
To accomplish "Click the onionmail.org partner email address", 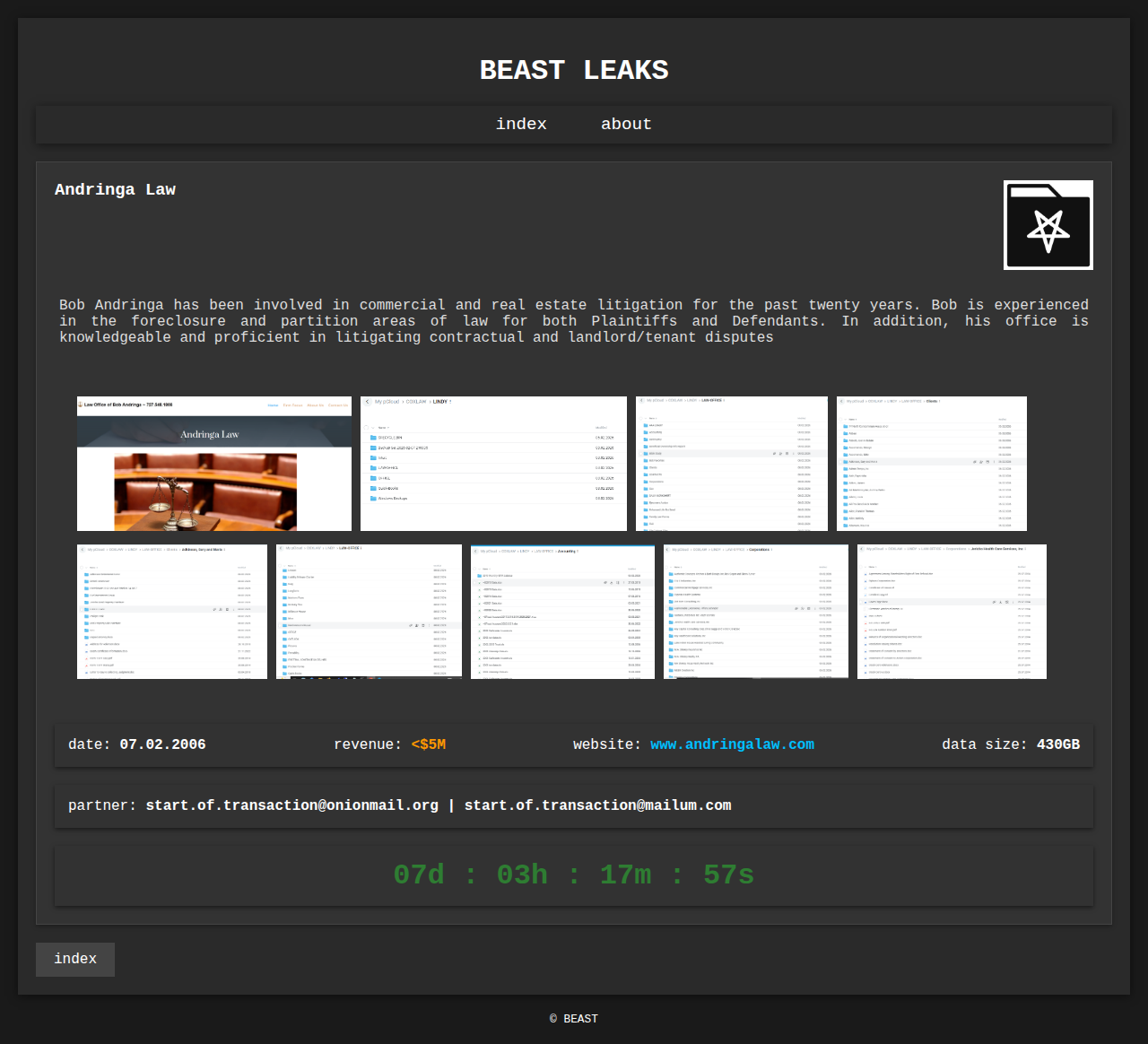I will click(x=291, y=805).
